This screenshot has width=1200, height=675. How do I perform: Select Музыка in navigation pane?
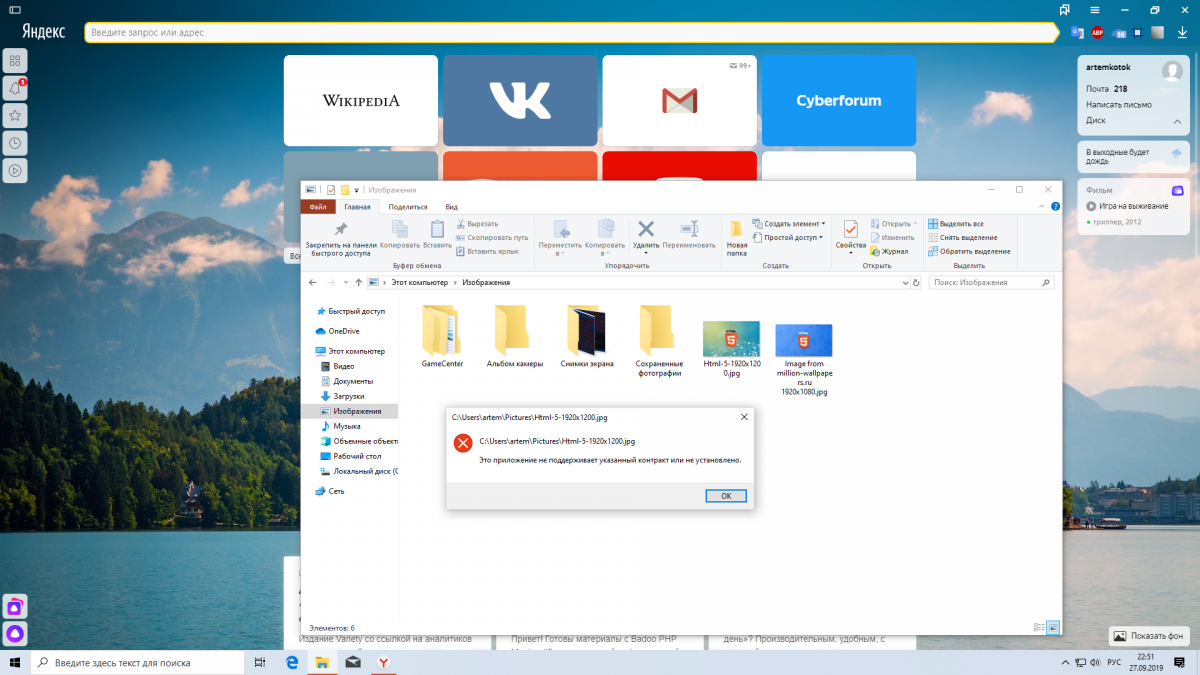[x=340, y=426]
